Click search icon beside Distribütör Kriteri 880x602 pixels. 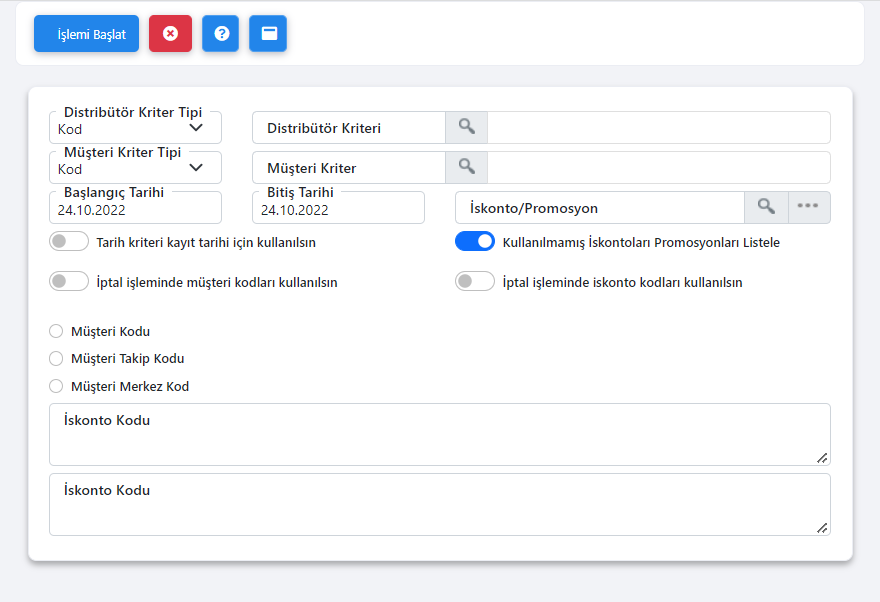[466, 128]
